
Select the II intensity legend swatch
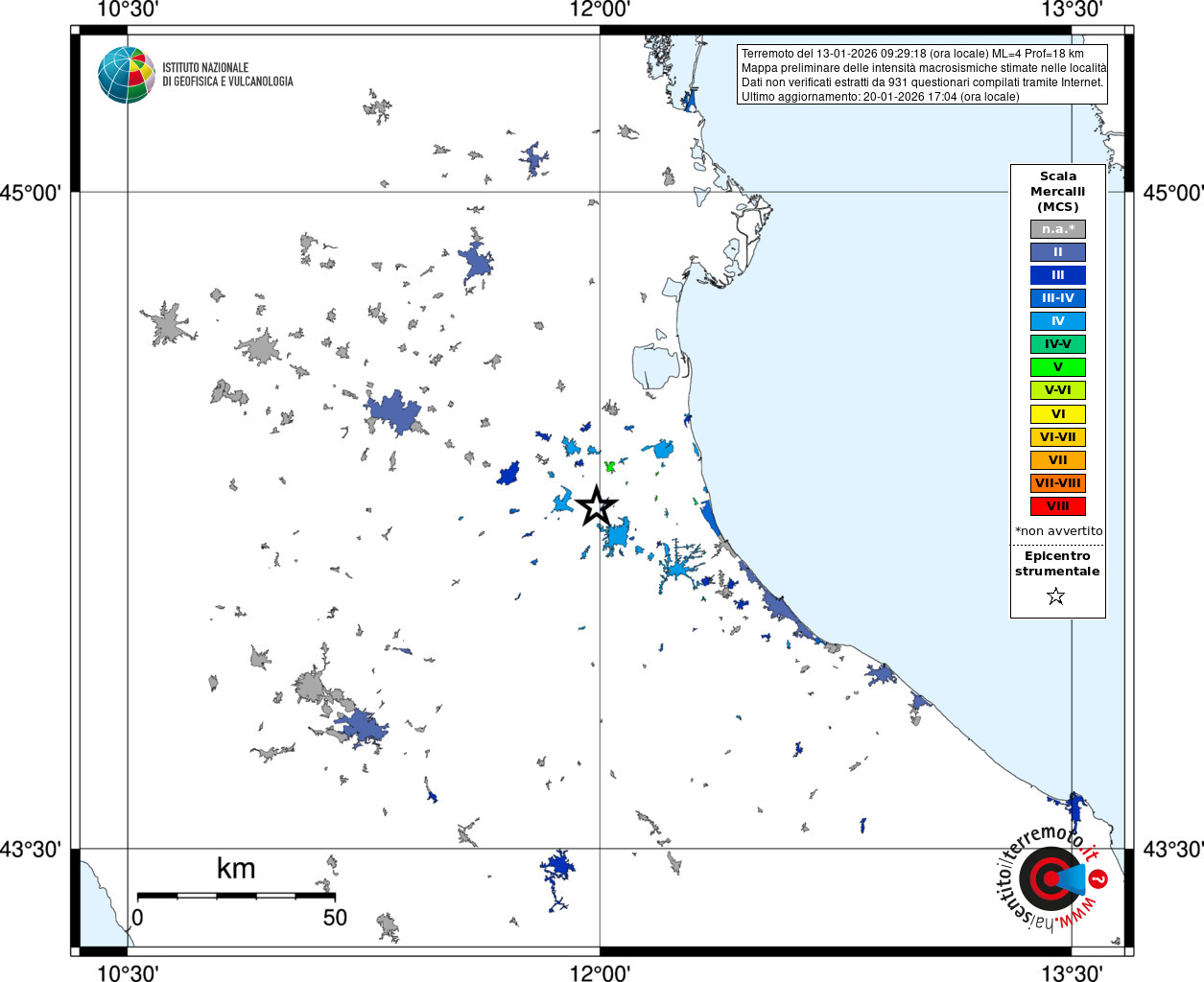click(x=1058, y=252)
